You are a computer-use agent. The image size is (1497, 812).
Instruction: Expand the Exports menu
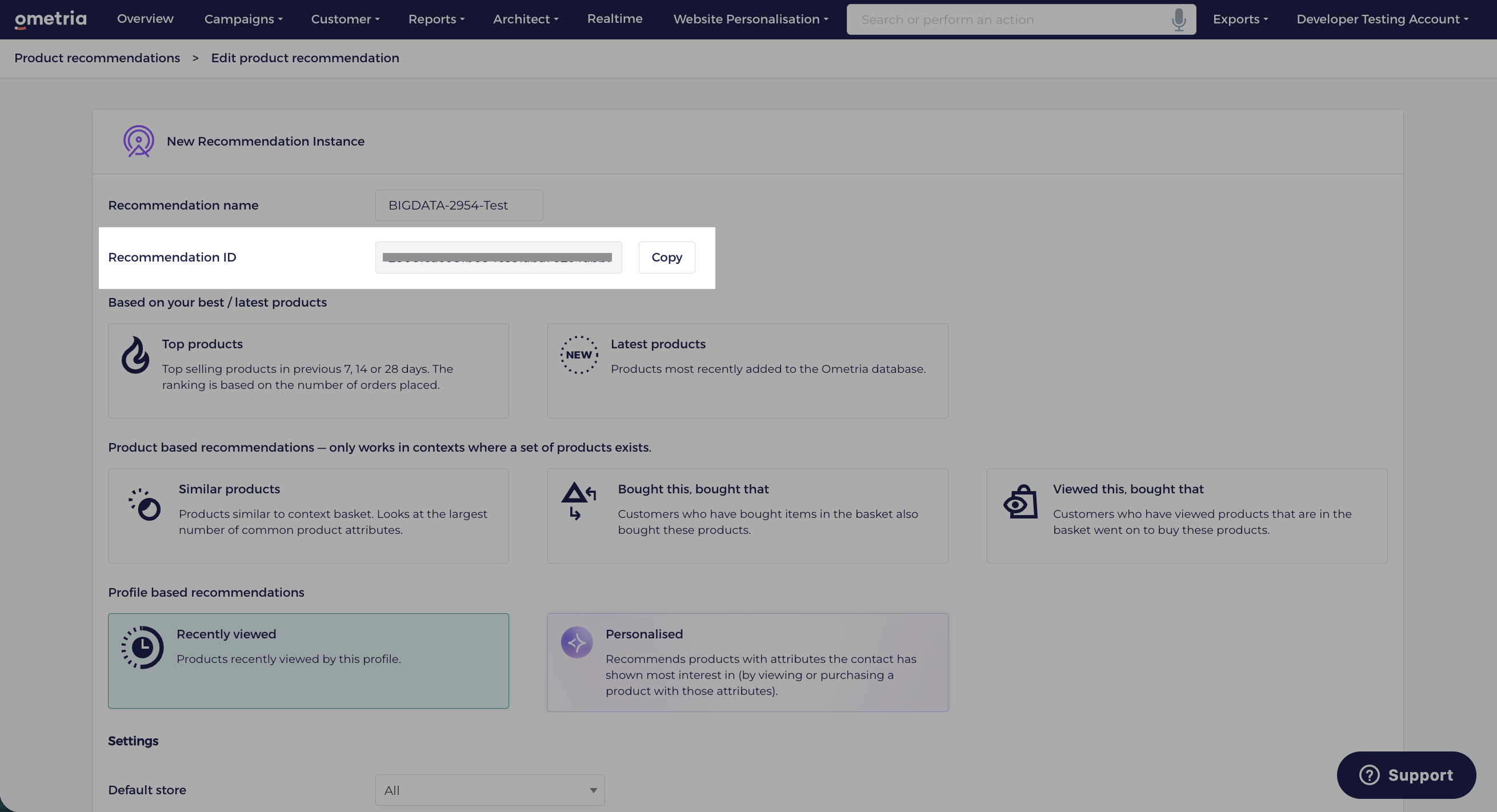tap(1240, 19)
